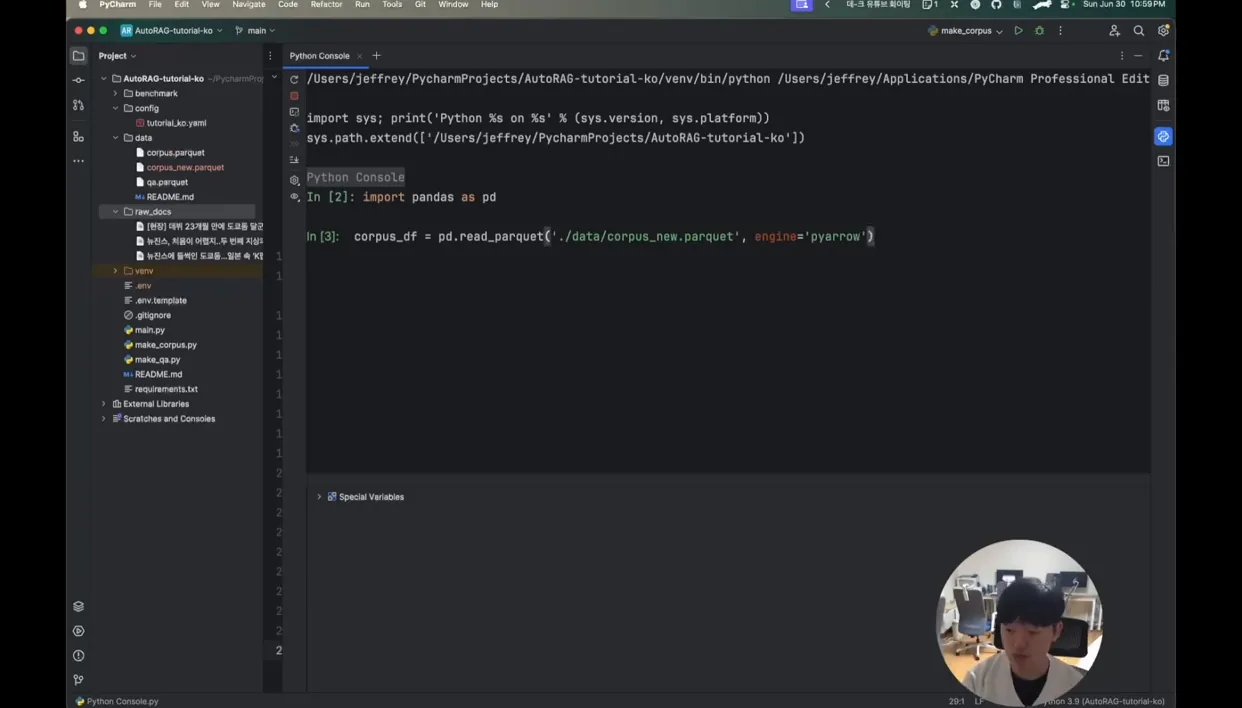
Task: Show more tool windows ellipsis in left sidebar
Action: coord(78,161)
